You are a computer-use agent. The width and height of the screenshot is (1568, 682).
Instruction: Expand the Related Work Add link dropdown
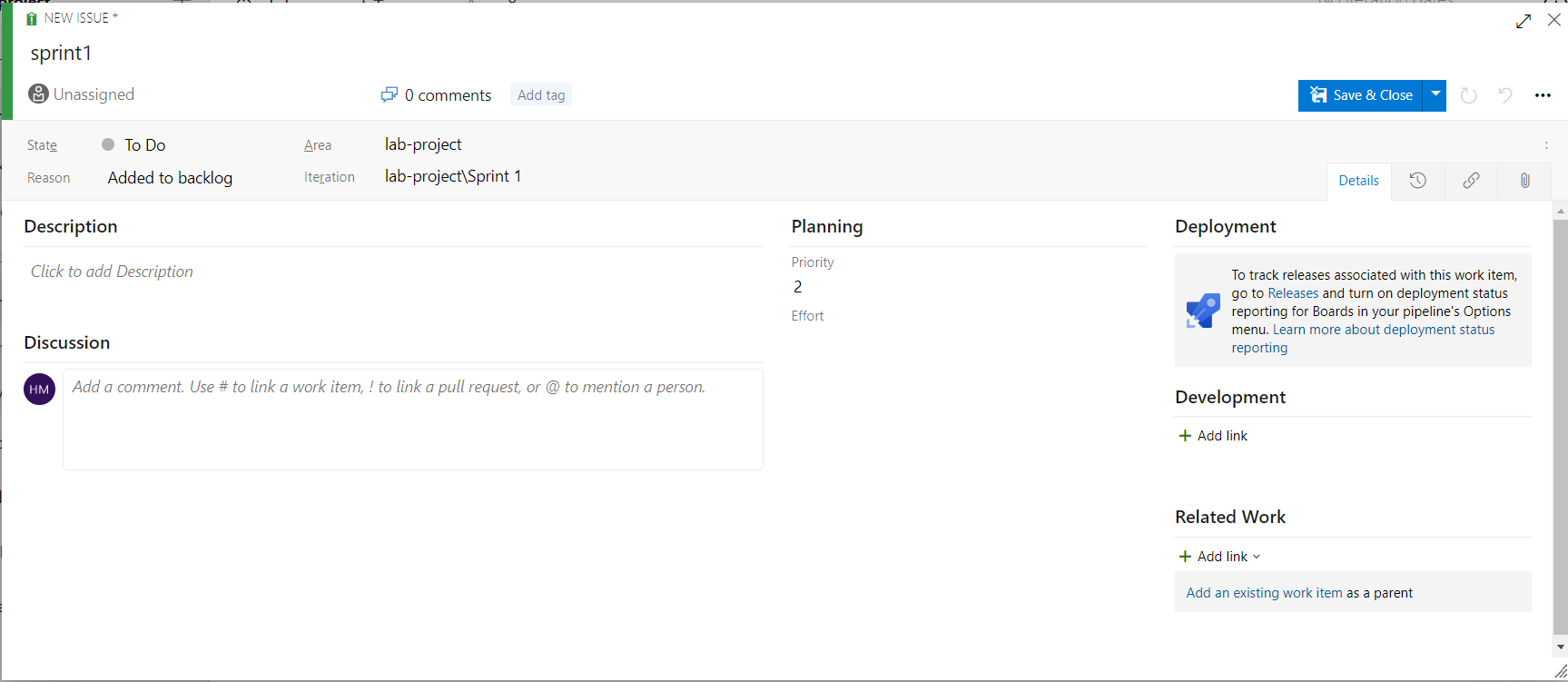(1219, 557)
